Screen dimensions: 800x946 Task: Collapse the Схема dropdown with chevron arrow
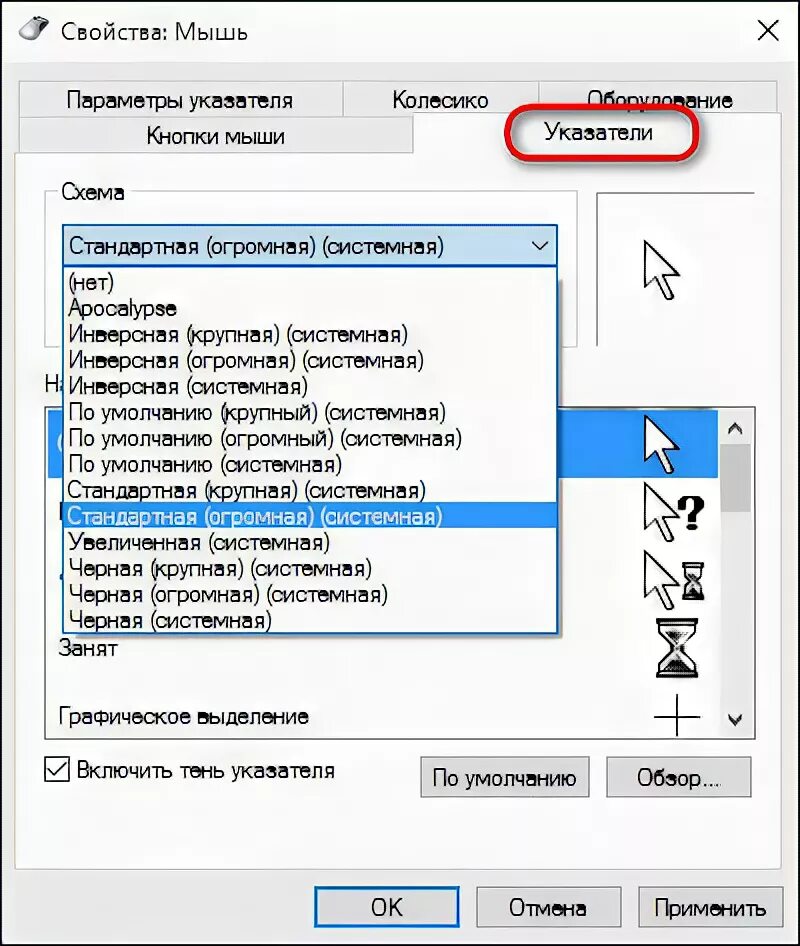pyautogui.click(x=539, y=246)
